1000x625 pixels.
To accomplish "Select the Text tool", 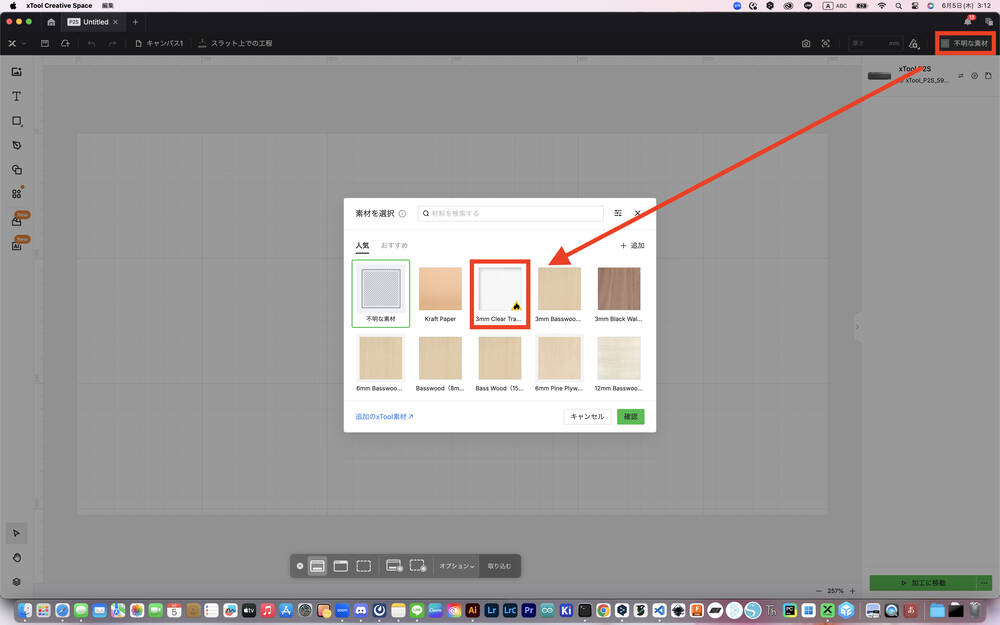I will coord(17,96).
